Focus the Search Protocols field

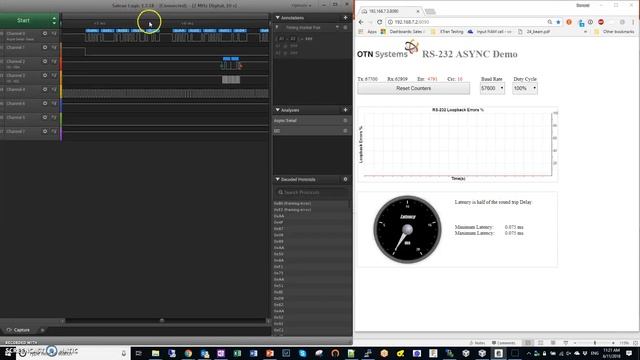312,192
